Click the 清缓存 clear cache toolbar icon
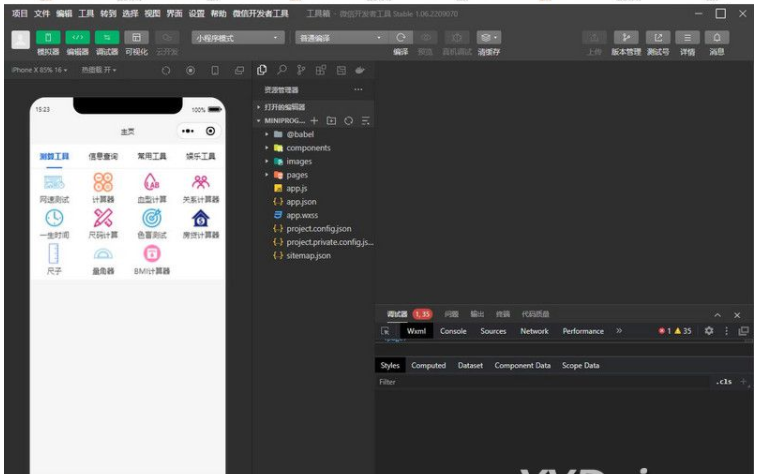 click(488, 38)
